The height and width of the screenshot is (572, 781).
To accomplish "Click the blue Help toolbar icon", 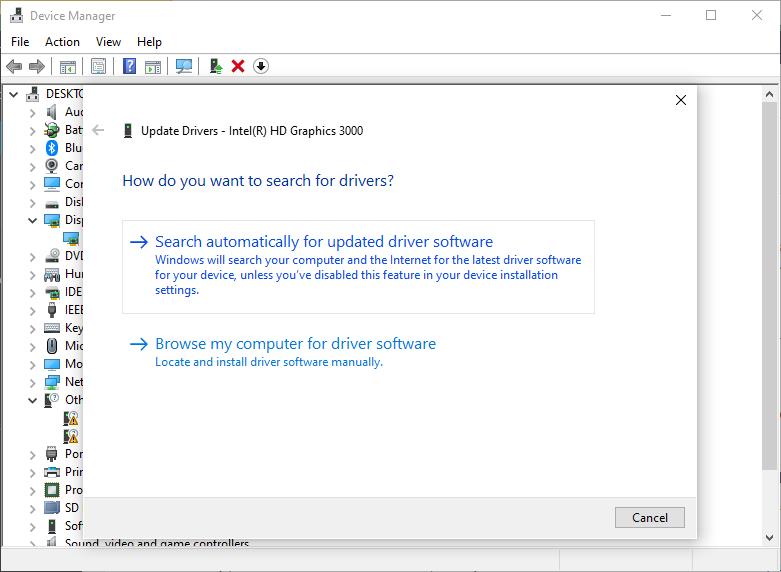I will 130,66.
